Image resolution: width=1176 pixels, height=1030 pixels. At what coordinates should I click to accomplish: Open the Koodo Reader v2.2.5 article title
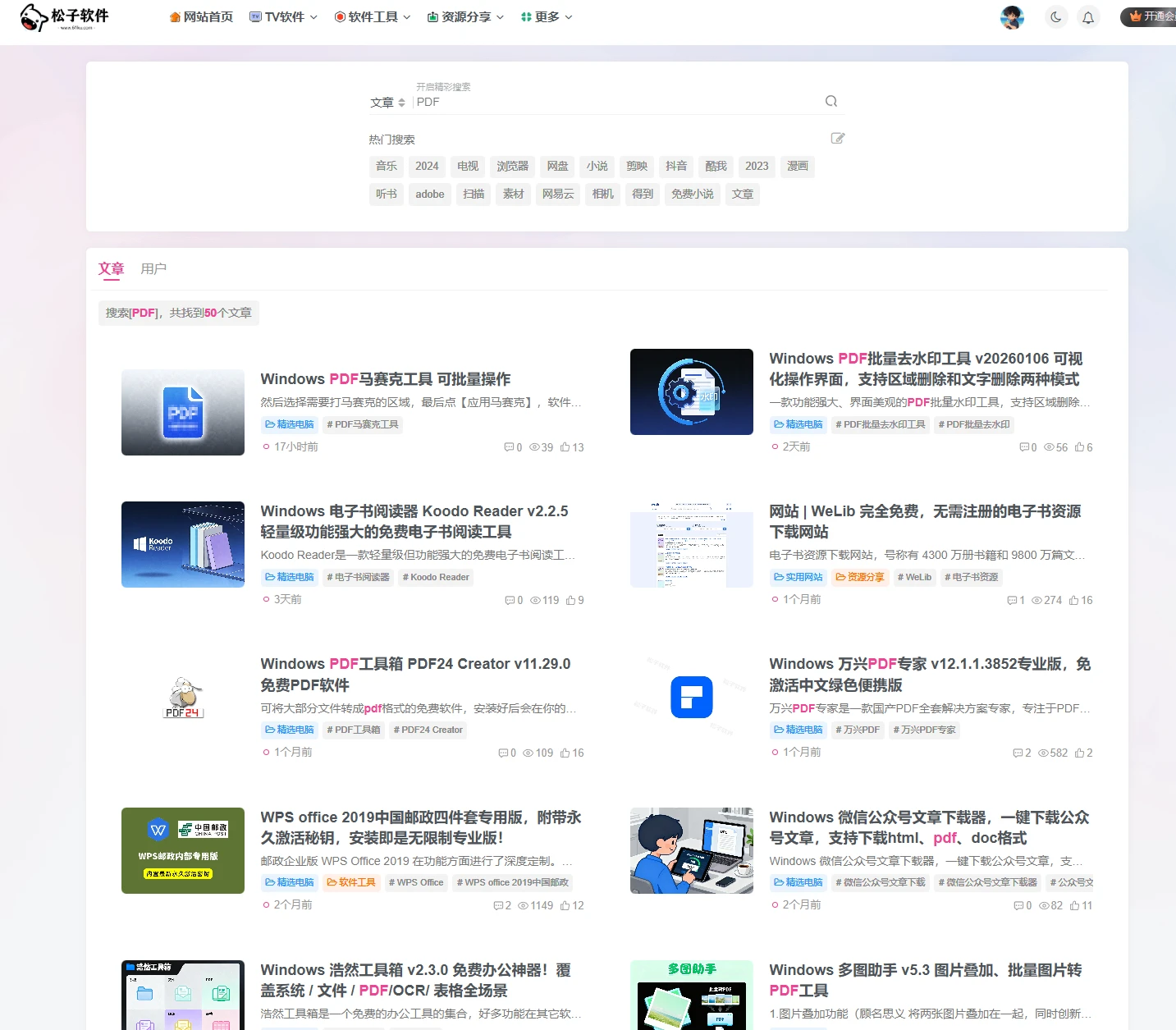click(x=414, y=521)
